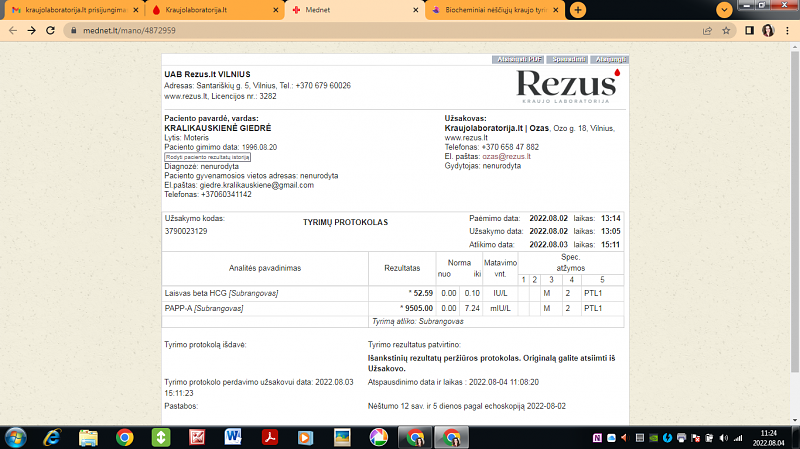800x449 pixels.
Task: Show patient results history button
Action: pos(207,157)
